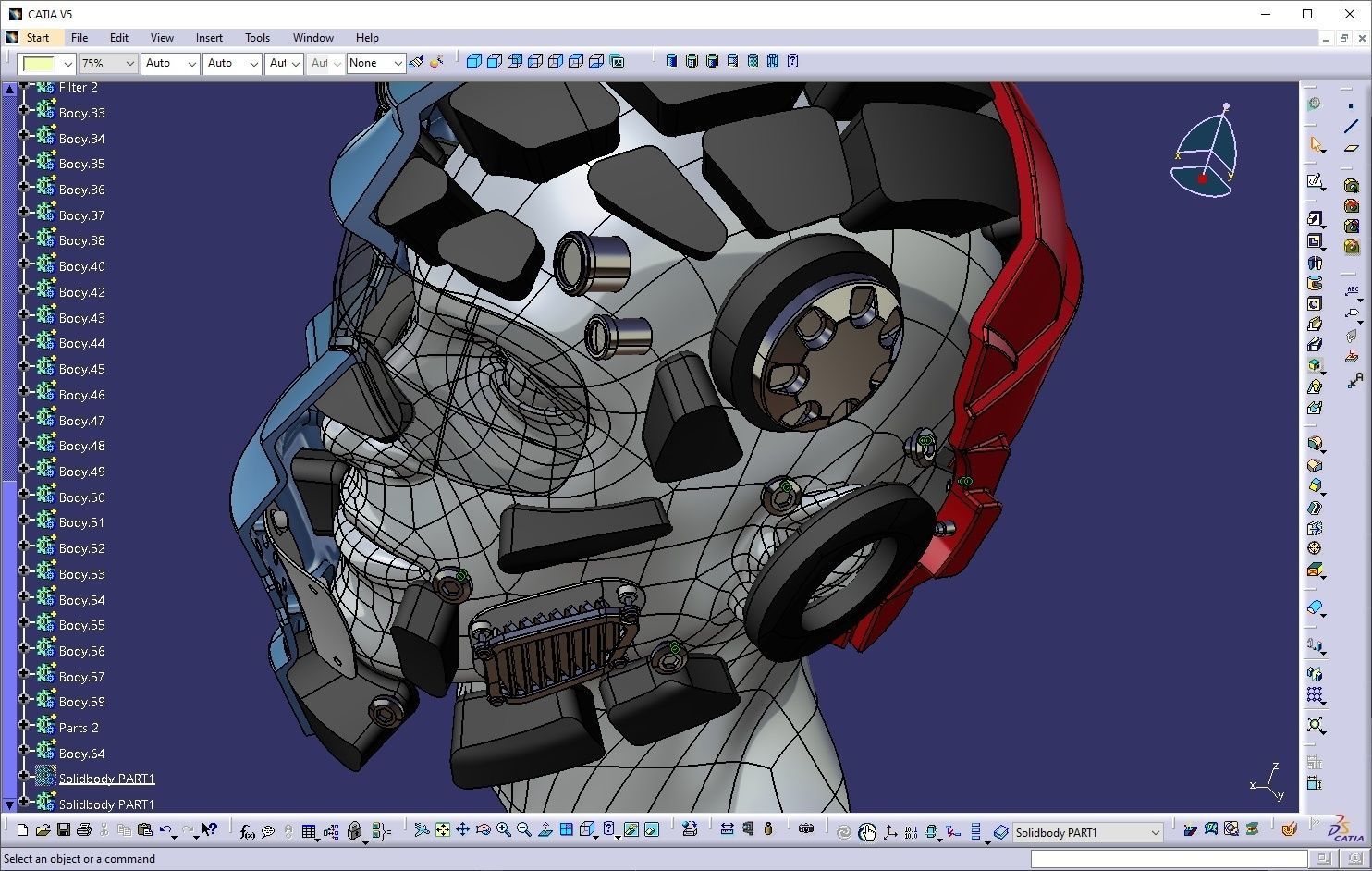Print using the printer icon
Viewport: 1372px width, 871px height.
click(83, 830)
